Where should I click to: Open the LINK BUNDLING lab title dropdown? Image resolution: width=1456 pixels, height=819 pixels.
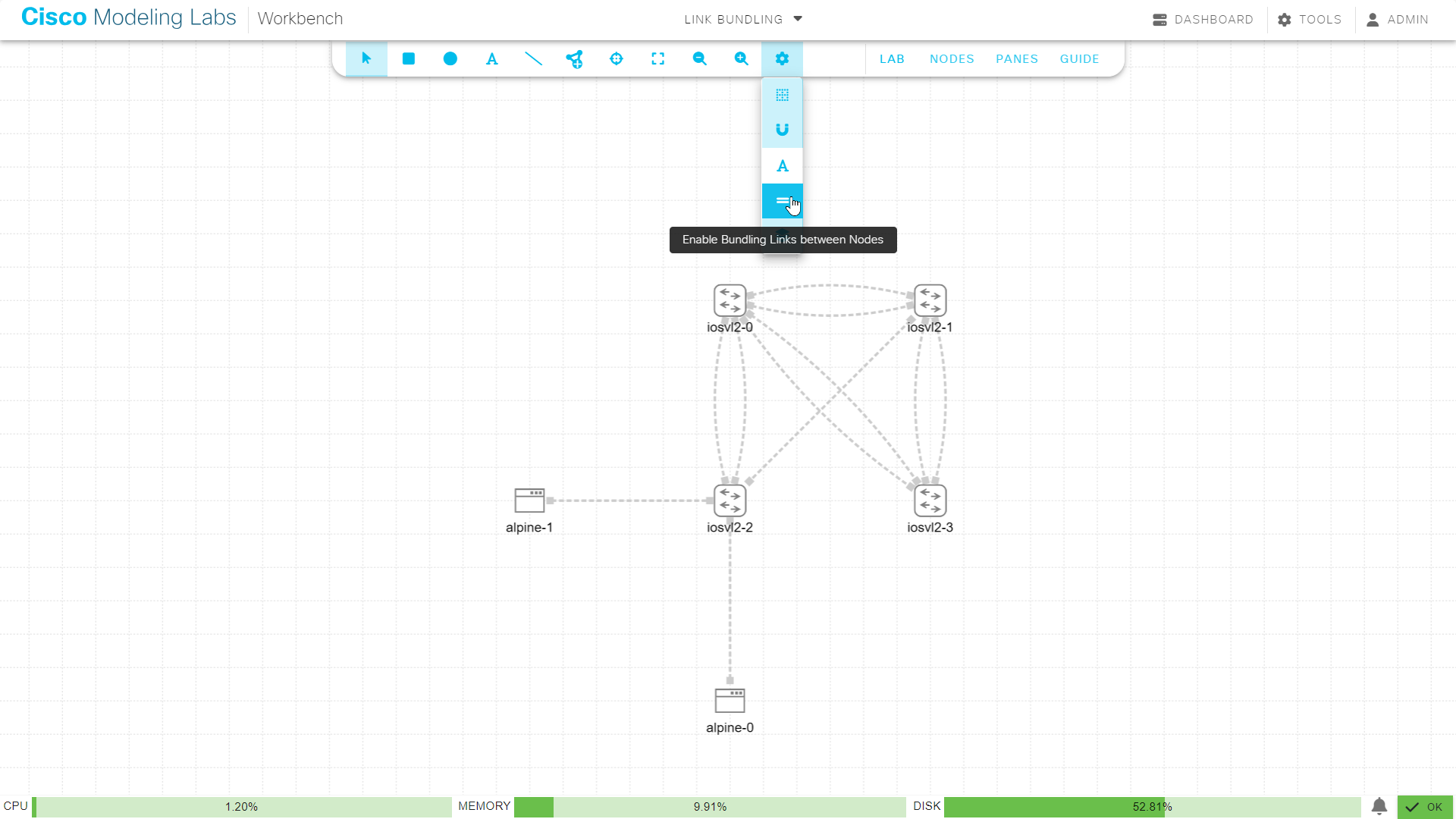[742, 19]
